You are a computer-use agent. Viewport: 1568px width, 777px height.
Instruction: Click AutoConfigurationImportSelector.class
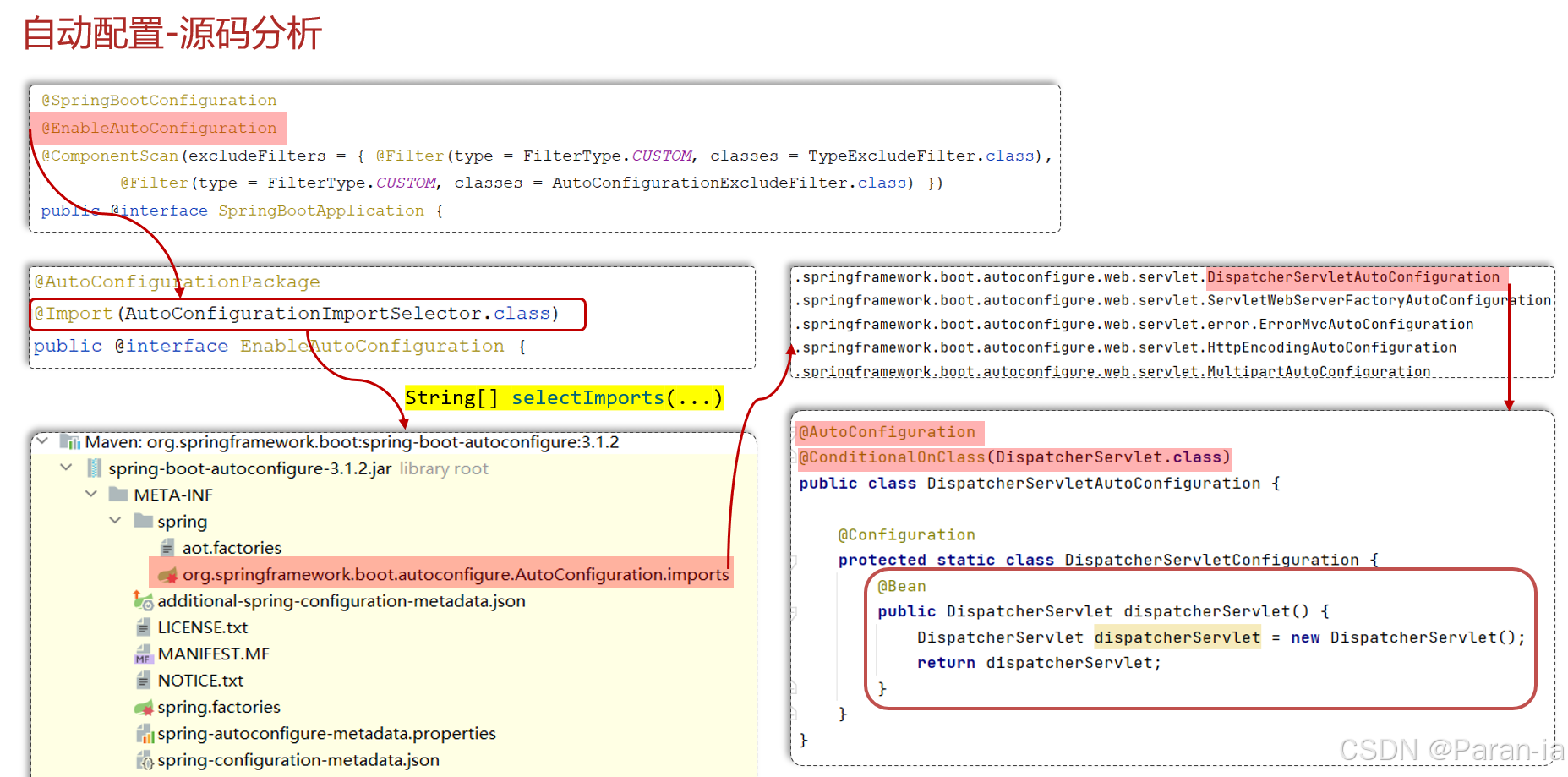pyautogui.click(x=338, y=314)
